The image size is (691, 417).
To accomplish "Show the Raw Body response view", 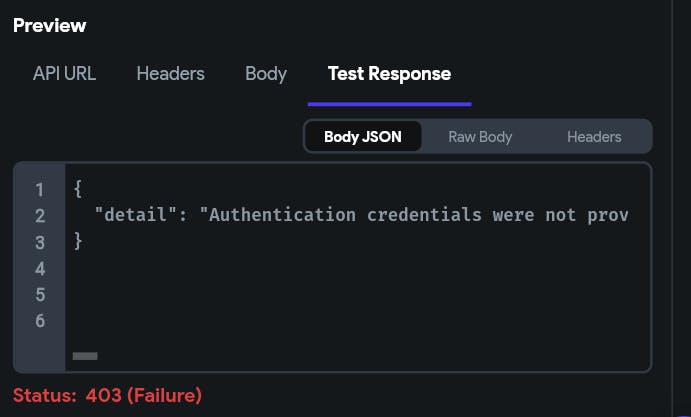I will [x=480, y=137].
